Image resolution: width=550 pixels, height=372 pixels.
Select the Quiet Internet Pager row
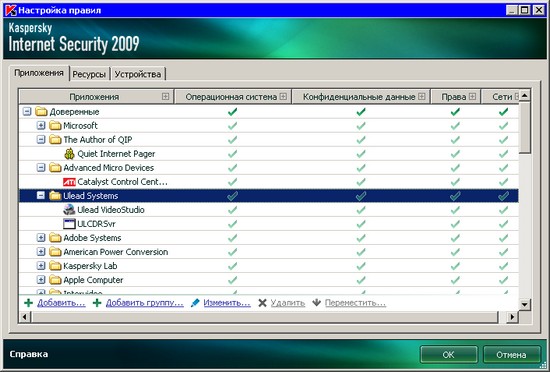point(269,154)
